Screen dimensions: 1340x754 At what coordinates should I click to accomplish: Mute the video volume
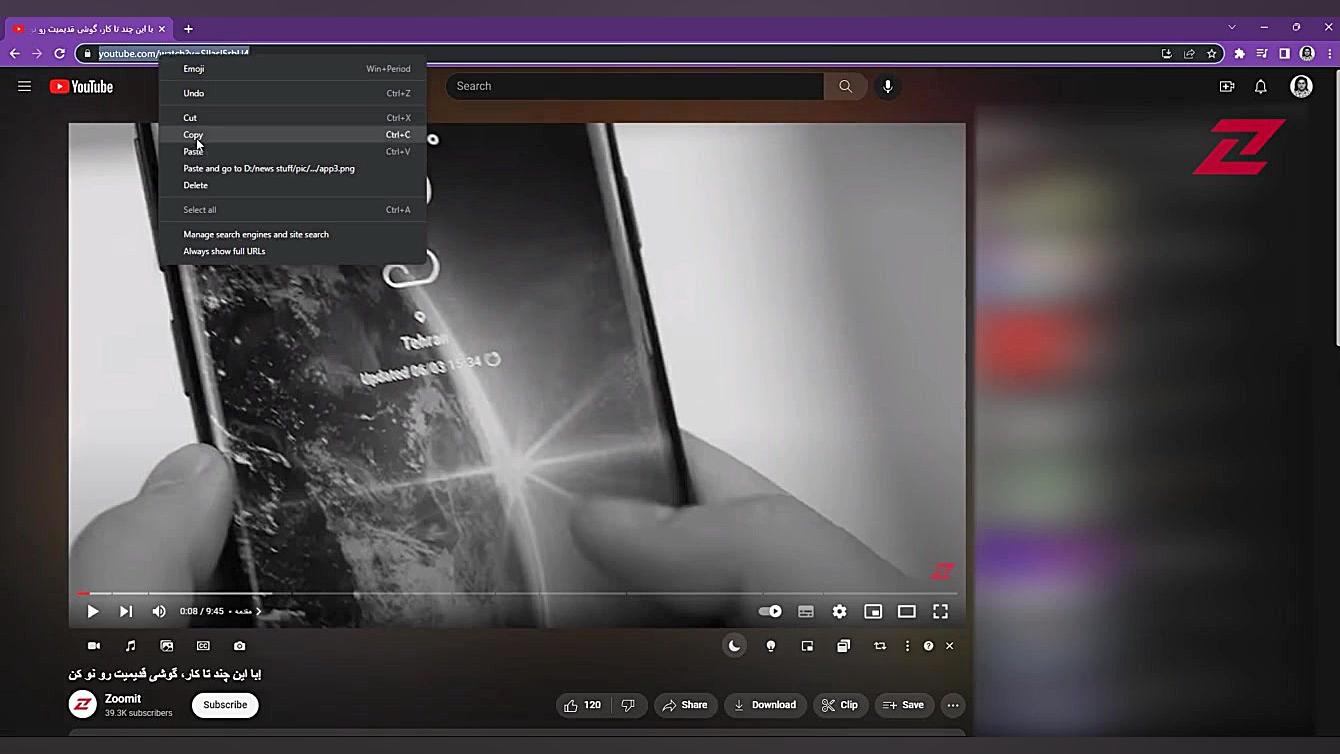coord(158,611)
